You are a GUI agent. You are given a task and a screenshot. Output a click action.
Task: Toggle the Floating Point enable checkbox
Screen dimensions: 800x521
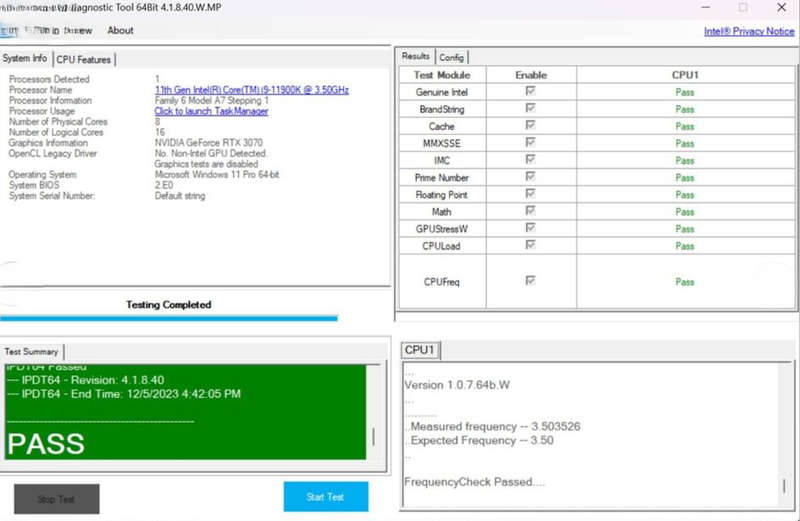coord(530,193)
